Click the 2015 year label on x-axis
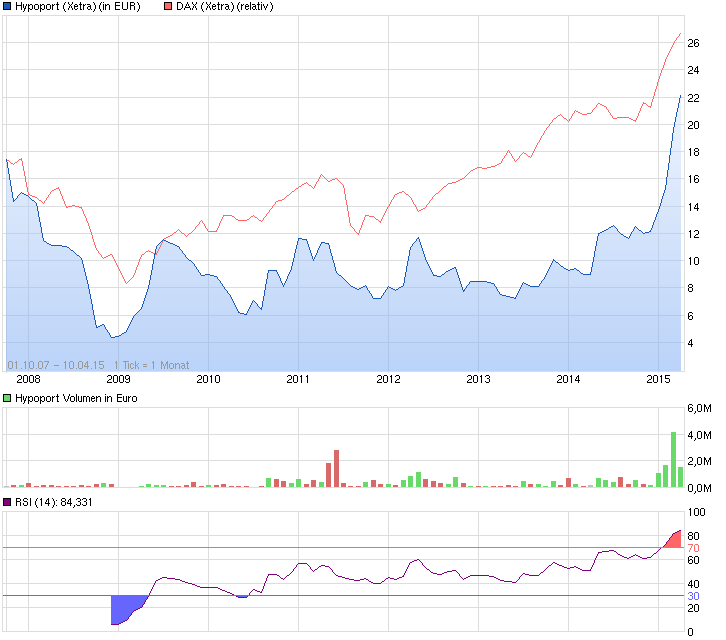This screenshot has height=640, width=726. [x=658, y=379]
